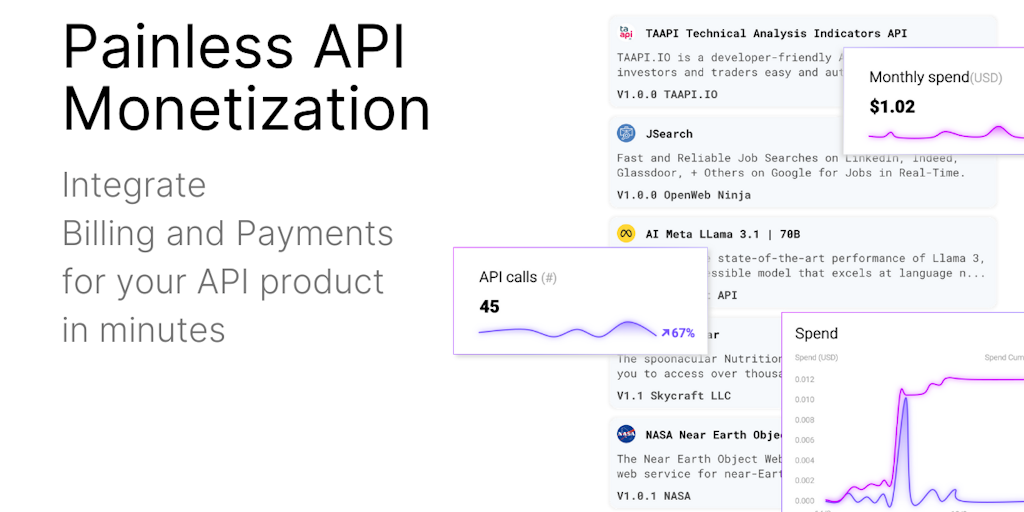Click the Spend (USD) axis label
The height and width of the screenshot is (512, 1024).
point(816,358)
